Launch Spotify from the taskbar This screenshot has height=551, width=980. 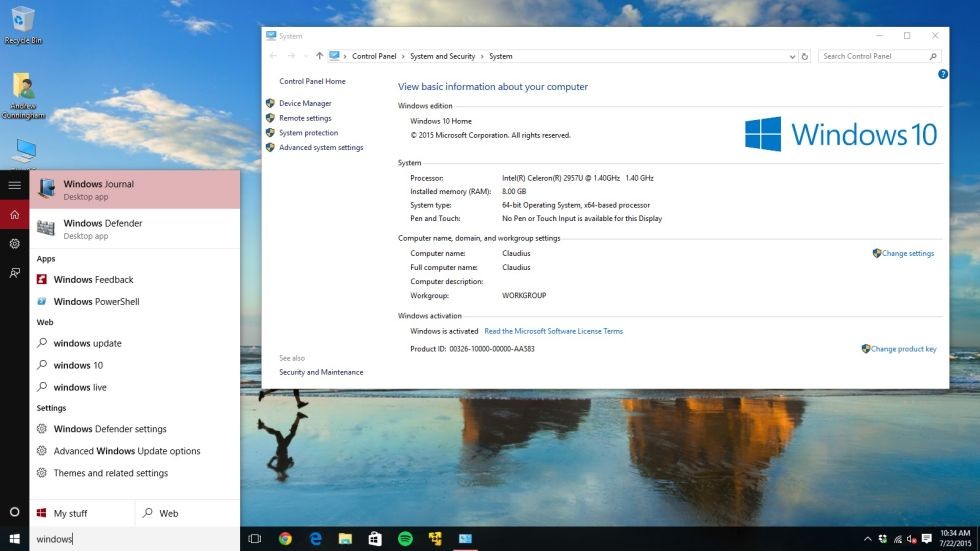[405, 539]
